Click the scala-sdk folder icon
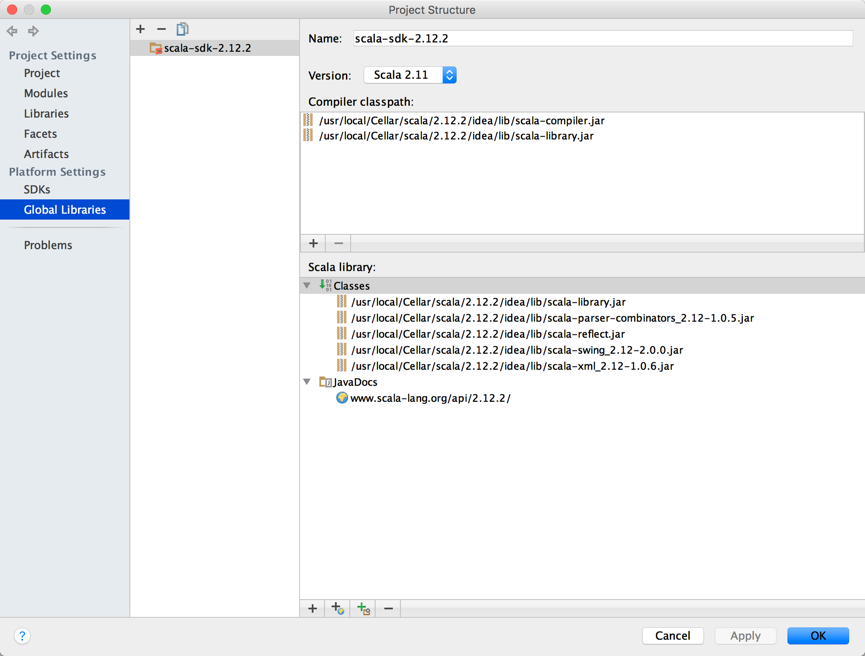This screenshot has width=865, height=656. (156, 49)
